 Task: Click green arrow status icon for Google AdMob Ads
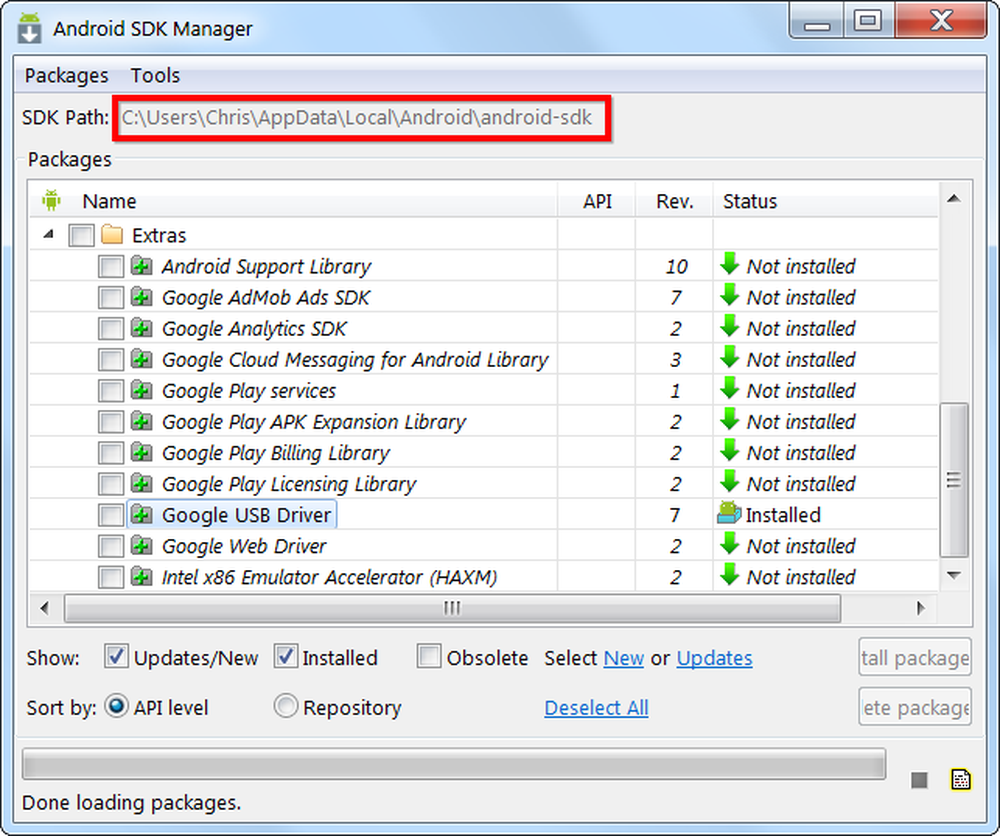coord(730,295)
